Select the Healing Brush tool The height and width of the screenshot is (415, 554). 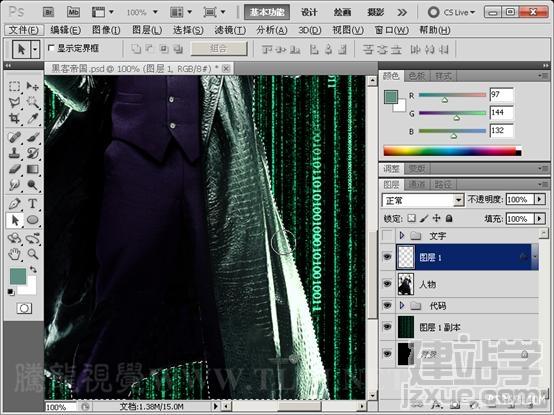[x=14, y=137]
